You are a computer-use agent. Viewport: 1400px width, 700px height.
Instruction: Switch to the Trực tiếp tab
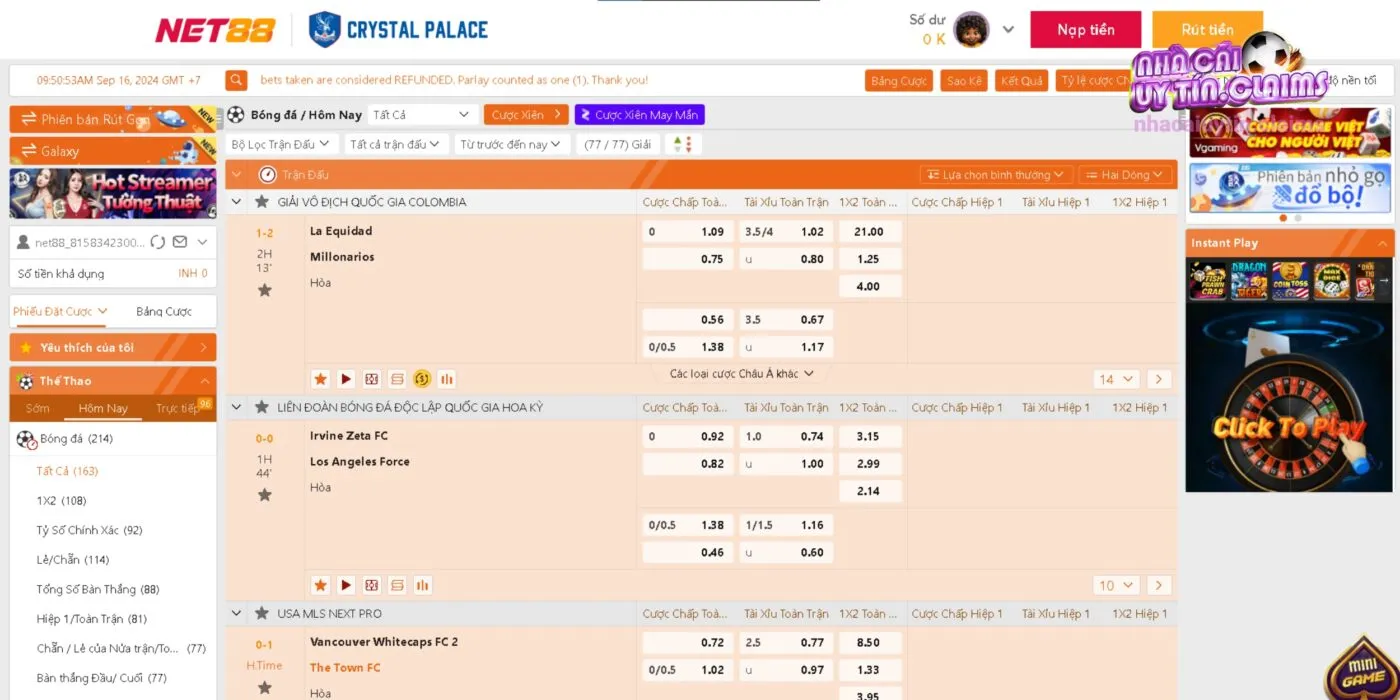coord(178,408)
